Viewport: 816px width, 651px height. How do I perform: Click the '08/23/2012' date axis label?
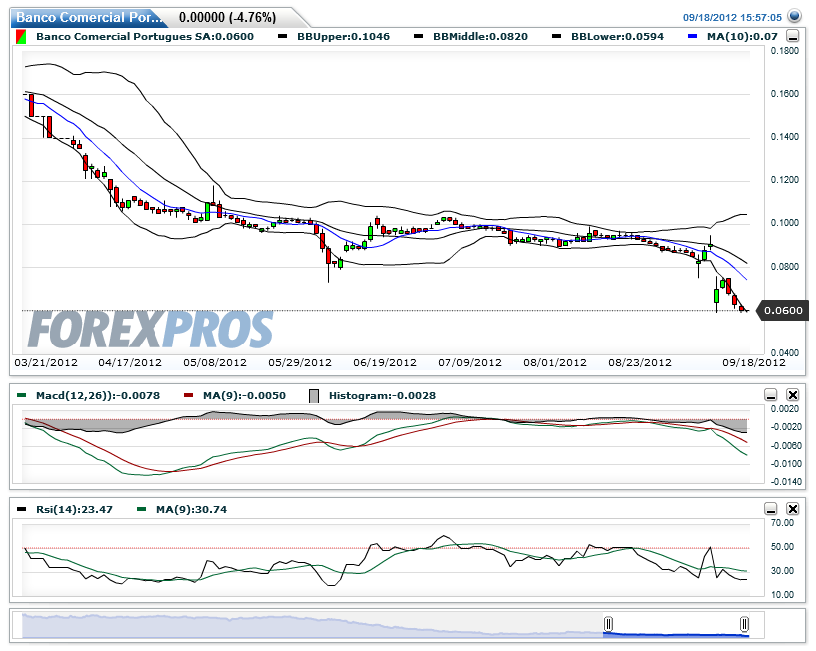coord(640,362)
